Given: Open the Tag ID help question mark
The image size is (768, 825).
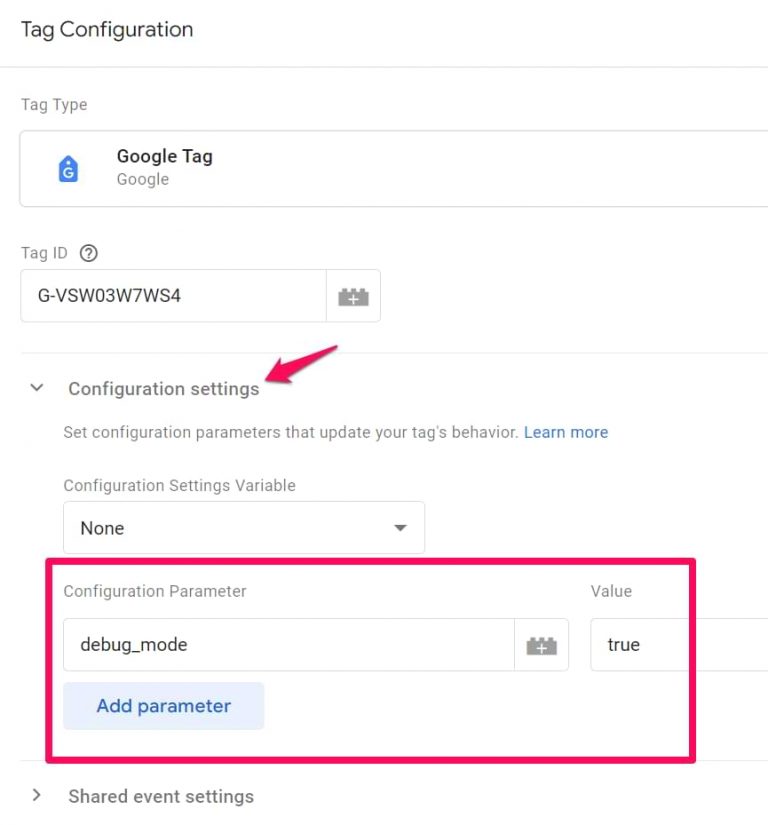Looking at the screenshot, I should [88, 253].
